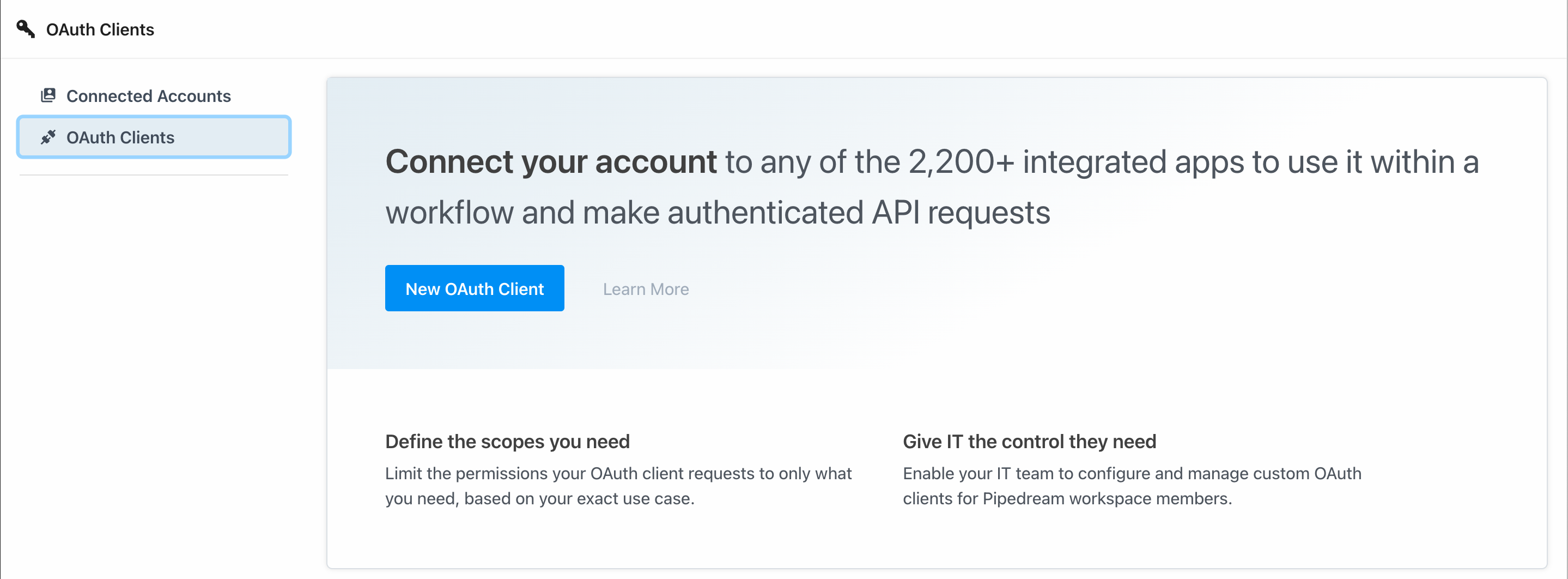Click the "Limit the permissions" description line
Image resolution: width=1568 pixels, height=579 pixels.
click(618, 473)
